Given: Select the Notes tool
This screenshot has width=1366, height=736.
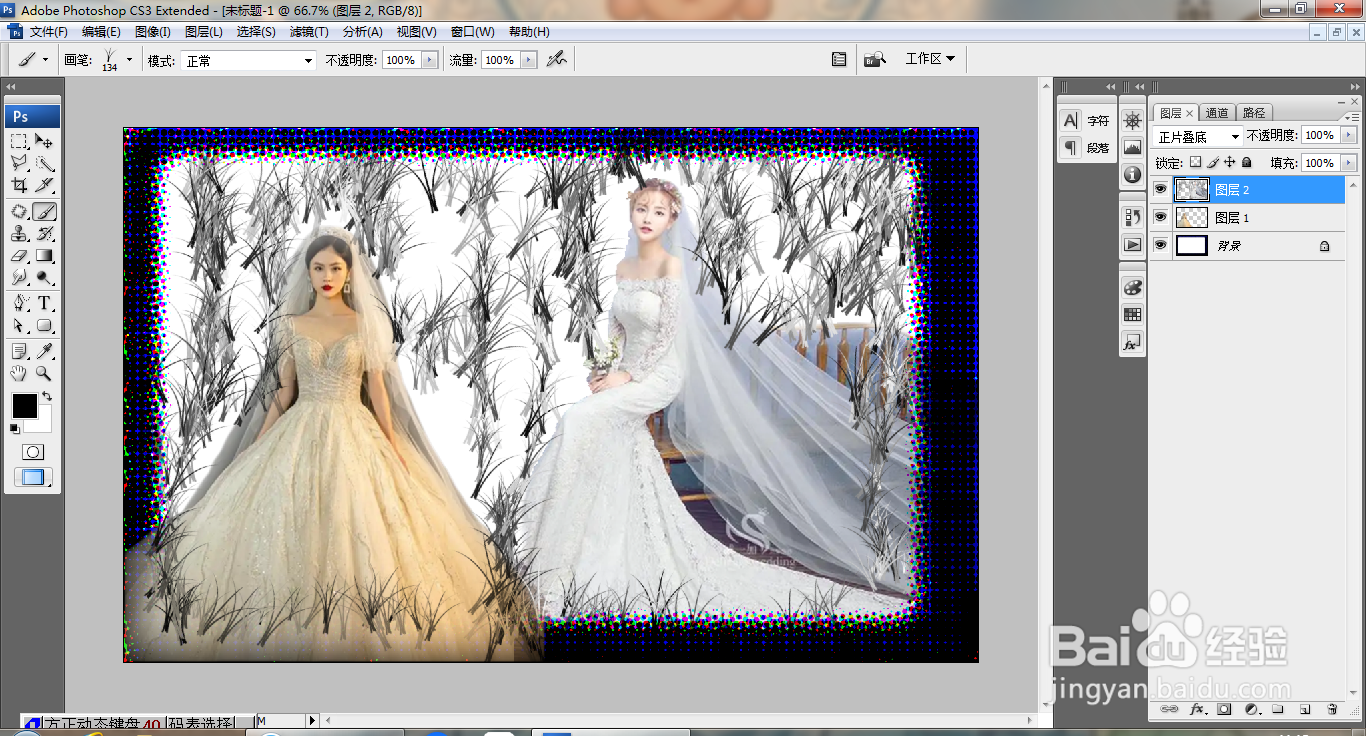Looking at the screenshot, I should tap(19, 351).
